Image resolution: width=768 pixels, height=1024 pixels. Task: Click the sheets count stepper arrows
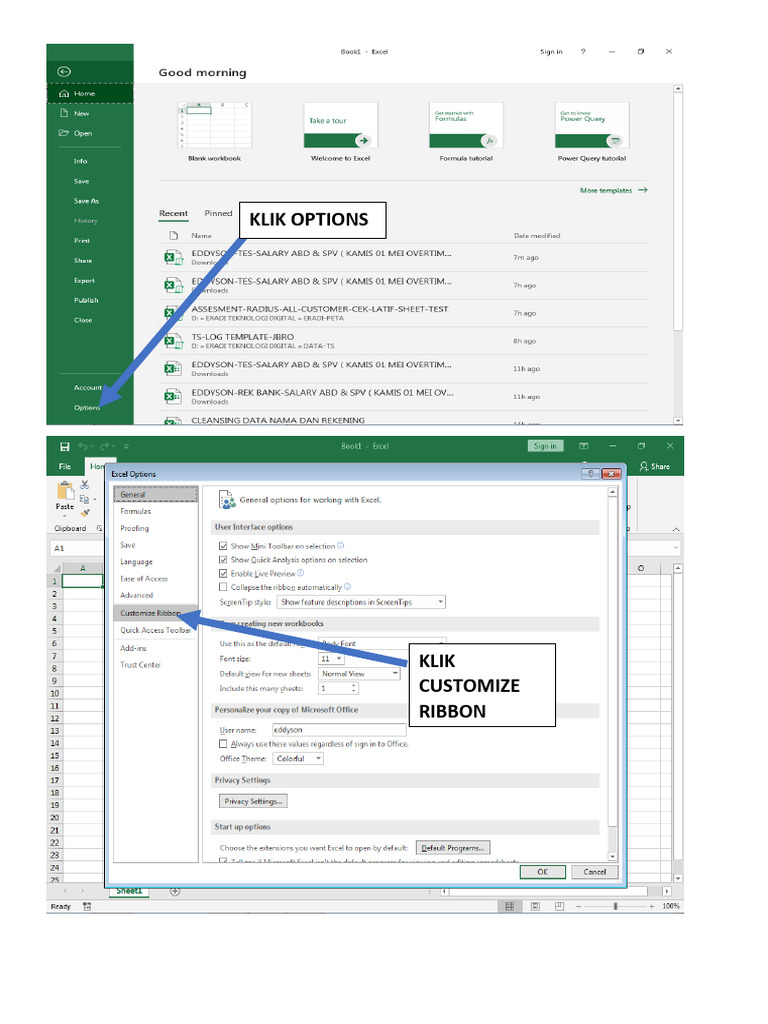pos(354,688)
